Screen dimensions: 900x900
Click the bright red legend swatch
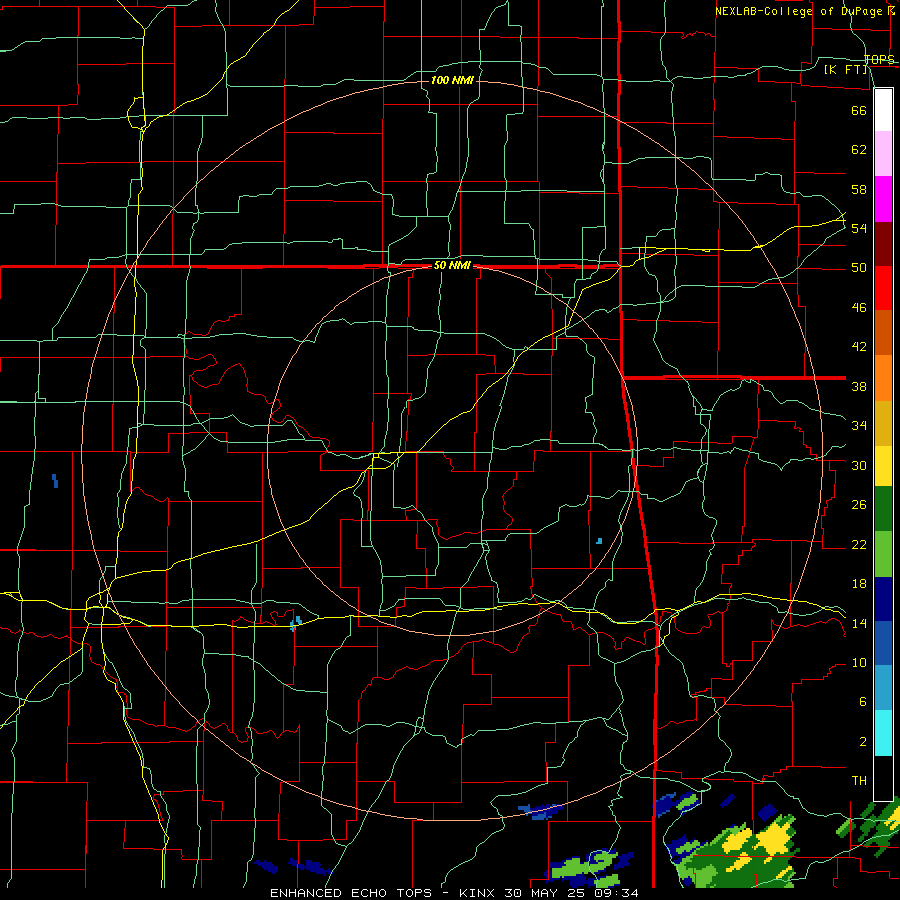883,288
